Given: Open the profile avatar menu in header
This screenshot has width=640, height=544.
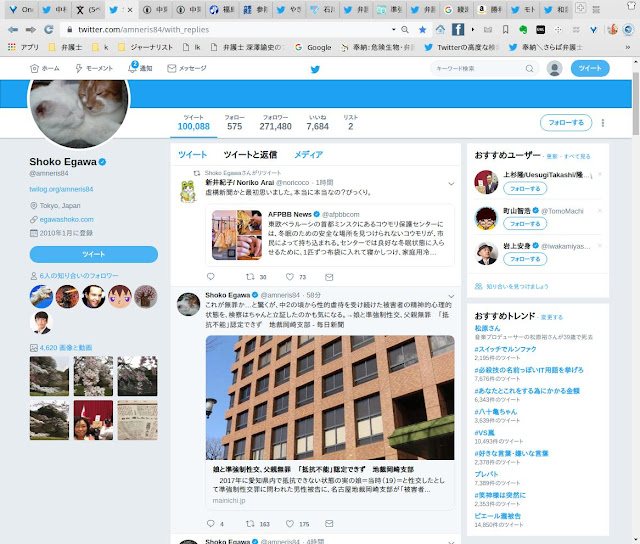Looking at the screenshot, I should click(x=554, y=68).
